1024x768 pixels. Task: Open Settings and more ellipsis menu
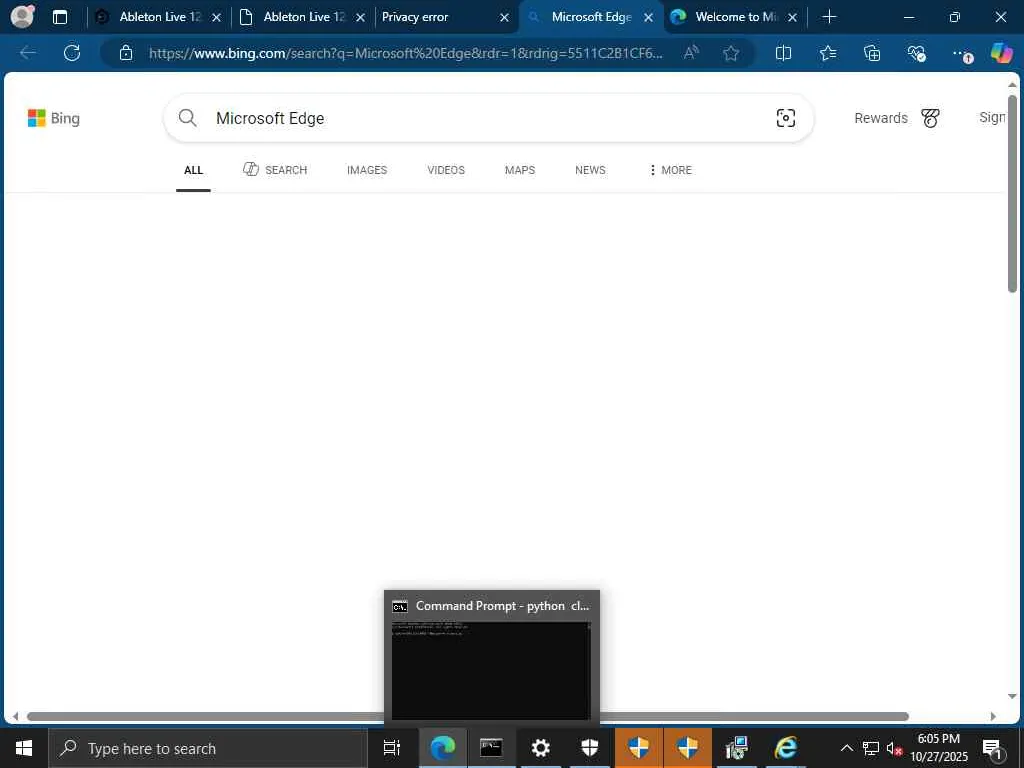961,54
